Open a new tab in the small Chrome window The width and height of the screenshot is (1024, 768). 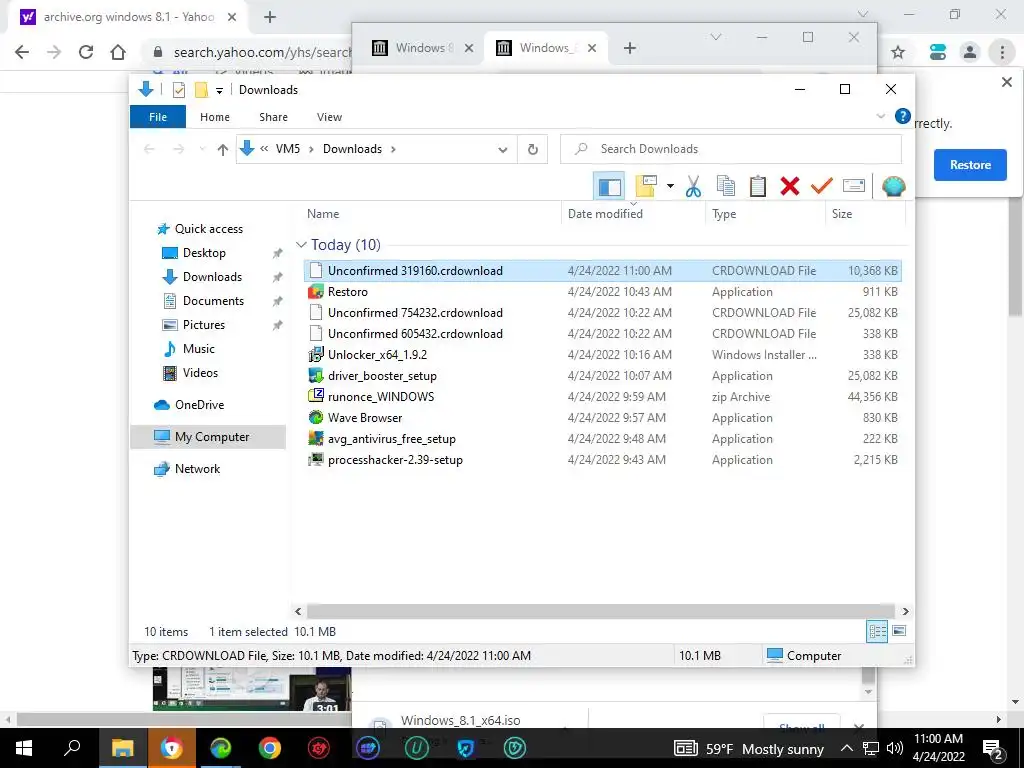pyautogui.click(x=630, y=48)
